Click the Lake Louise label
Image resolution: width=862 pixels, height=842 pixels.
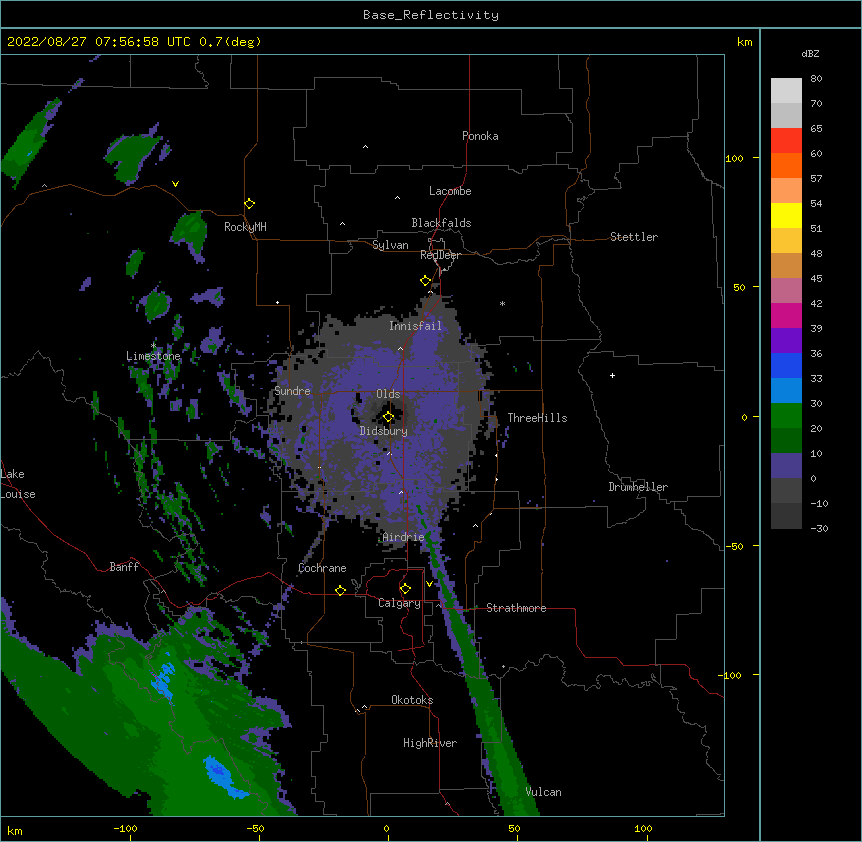[18, 484]
